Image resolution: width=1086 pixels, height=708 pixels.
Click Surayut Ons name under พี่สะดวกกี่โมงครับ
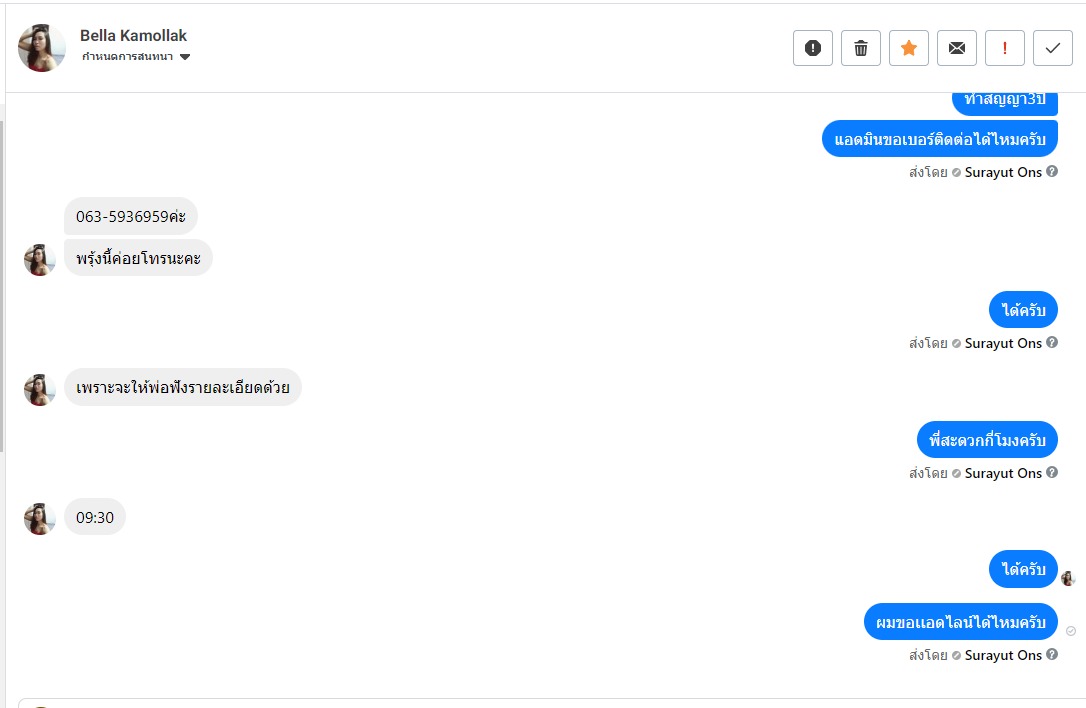pyautogui.click(x=1003, y=473)
